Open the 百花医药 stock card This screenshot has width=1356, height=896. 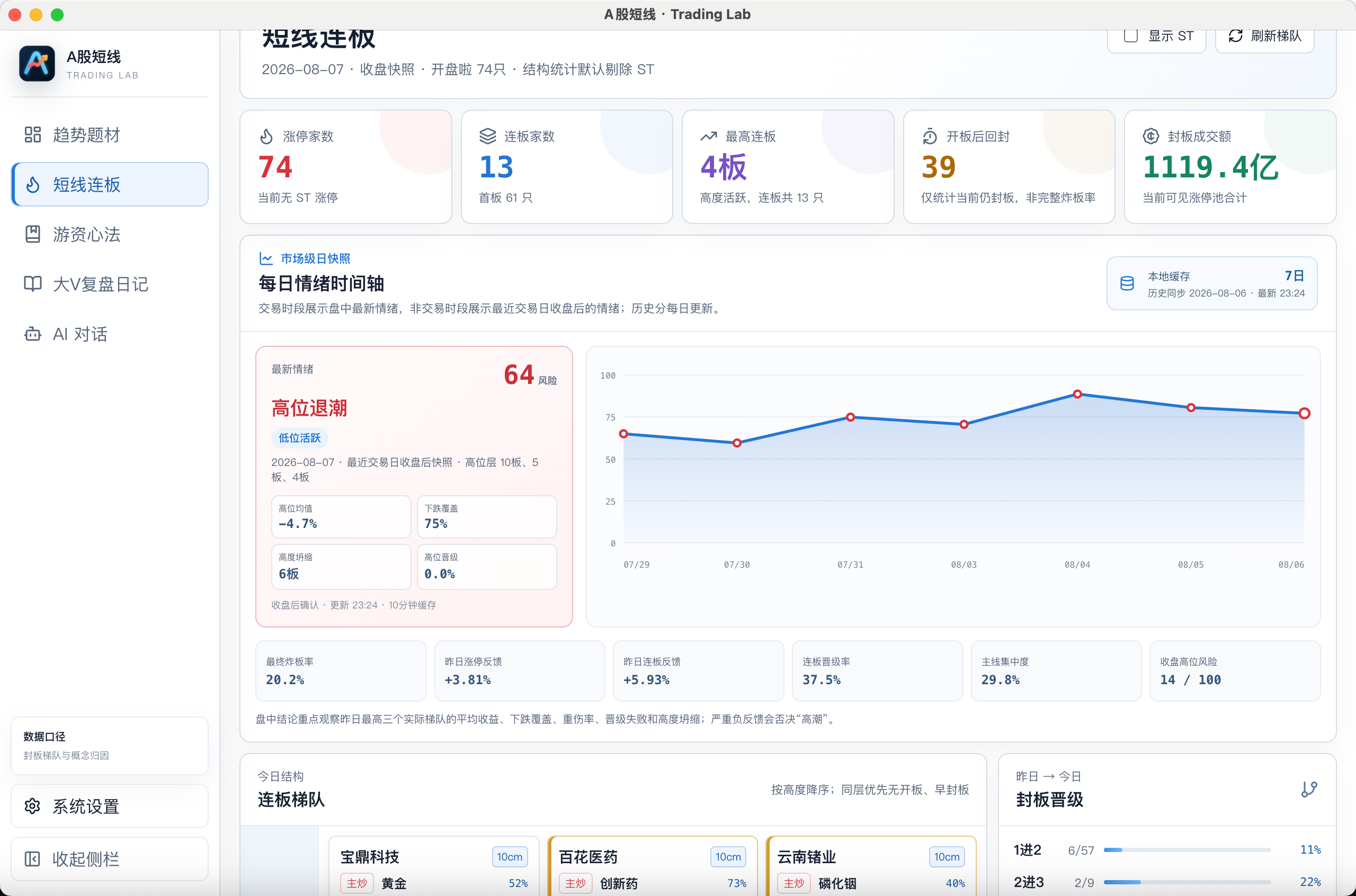(x=653, y=866)
